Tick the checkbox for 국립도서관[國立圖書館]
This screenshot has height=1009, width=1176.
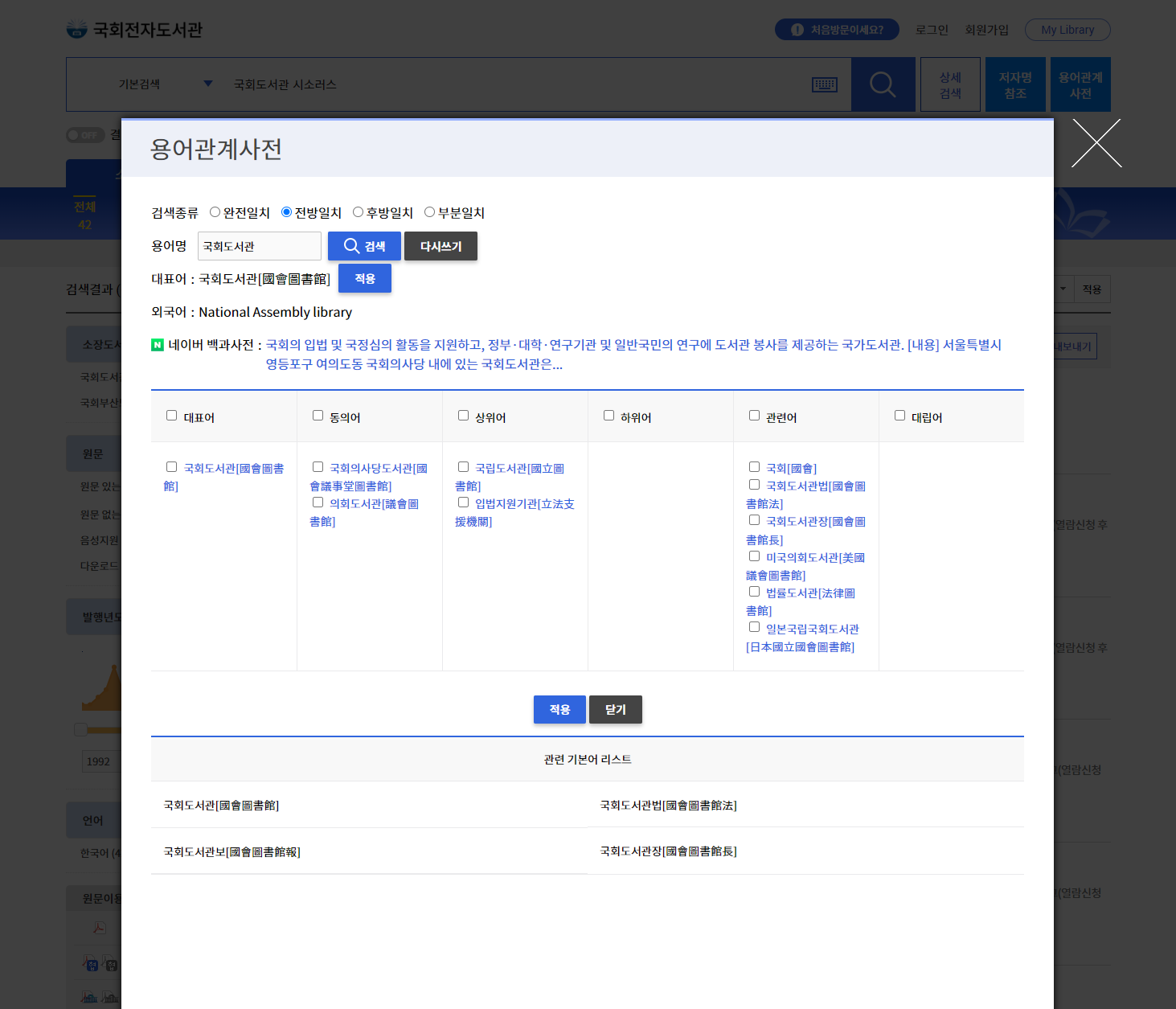coord(463,467)
